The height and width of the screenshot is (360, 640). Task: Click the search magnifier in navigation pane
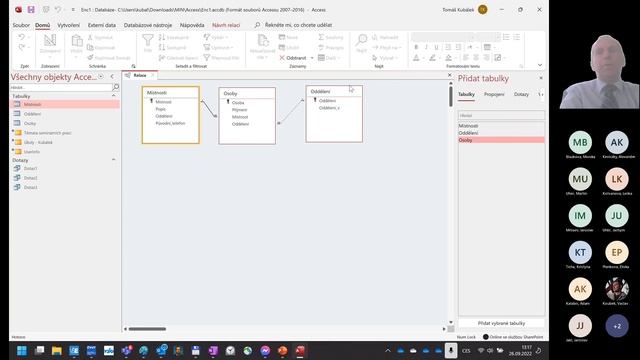tap(116, 87)
